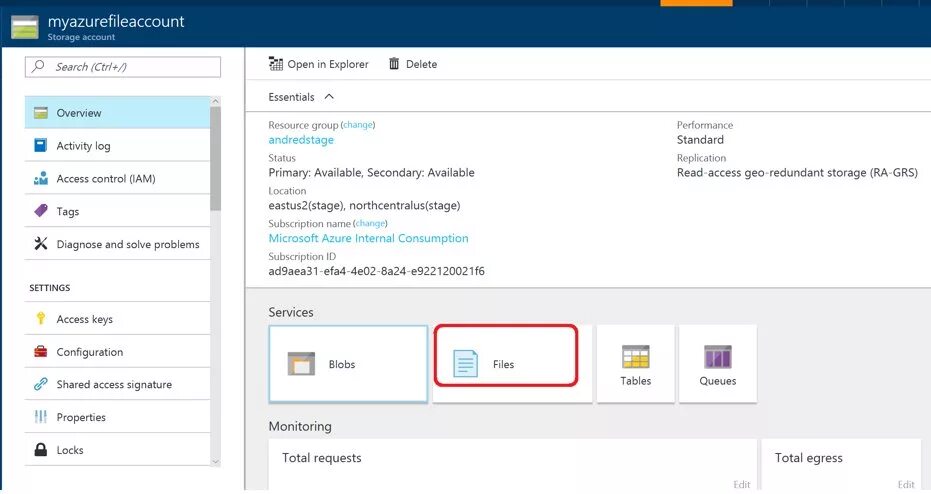The height and width of the screenshot is (494, 931).
Task: Open the Properties settings item
Action: (x=118, y=417)
